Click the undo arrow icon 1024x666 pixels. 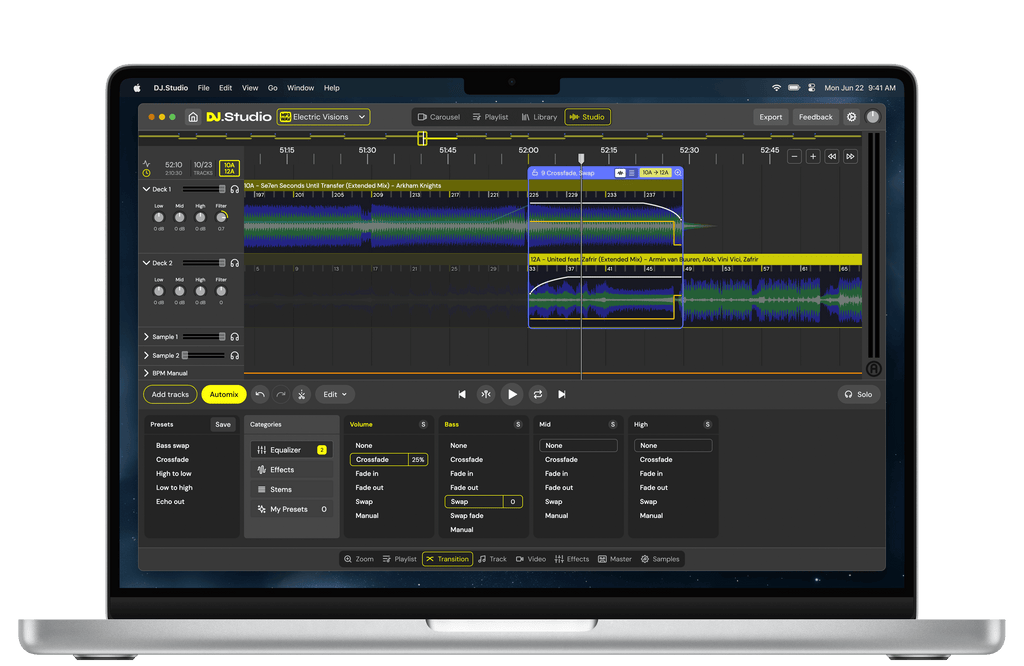coord(260,394)
